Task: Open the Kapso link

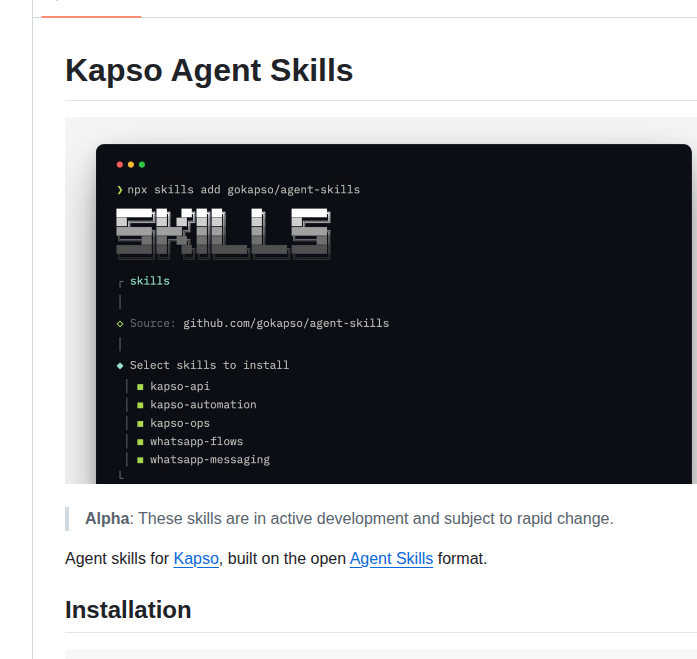Action: pyautogui.click(x=196, y=559)
